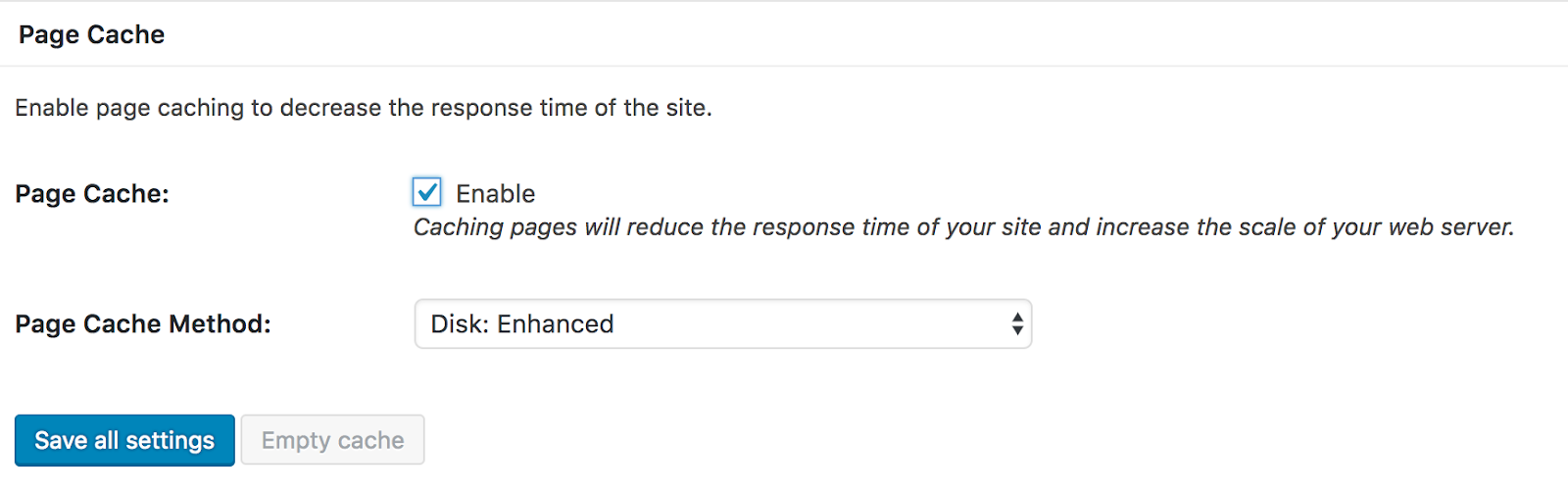This screenshot has width=1568, height=492.
Task: Click the word Disk in the method combo box
Action: pos(460,324)
